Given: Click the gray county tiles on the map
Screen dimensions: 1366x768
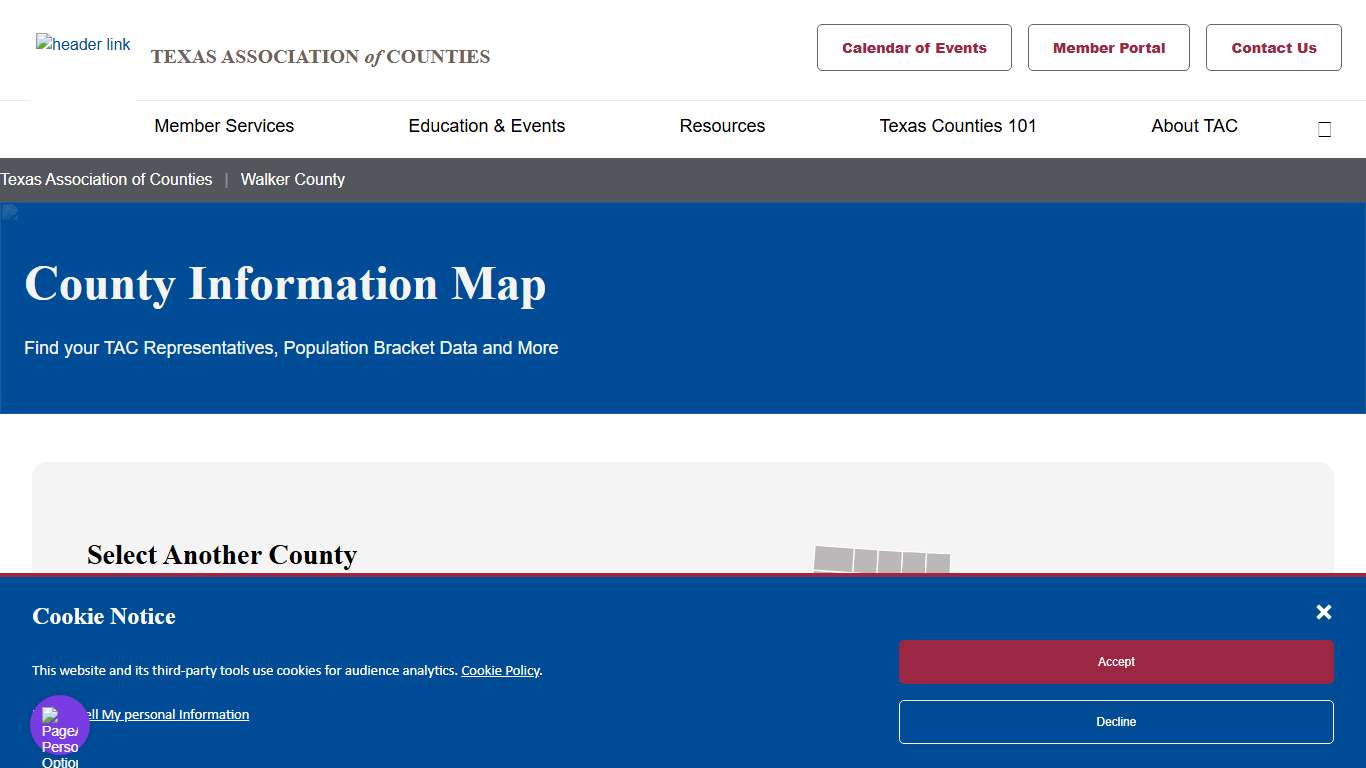Looking at the screenshot, I should tap(881, 560).
